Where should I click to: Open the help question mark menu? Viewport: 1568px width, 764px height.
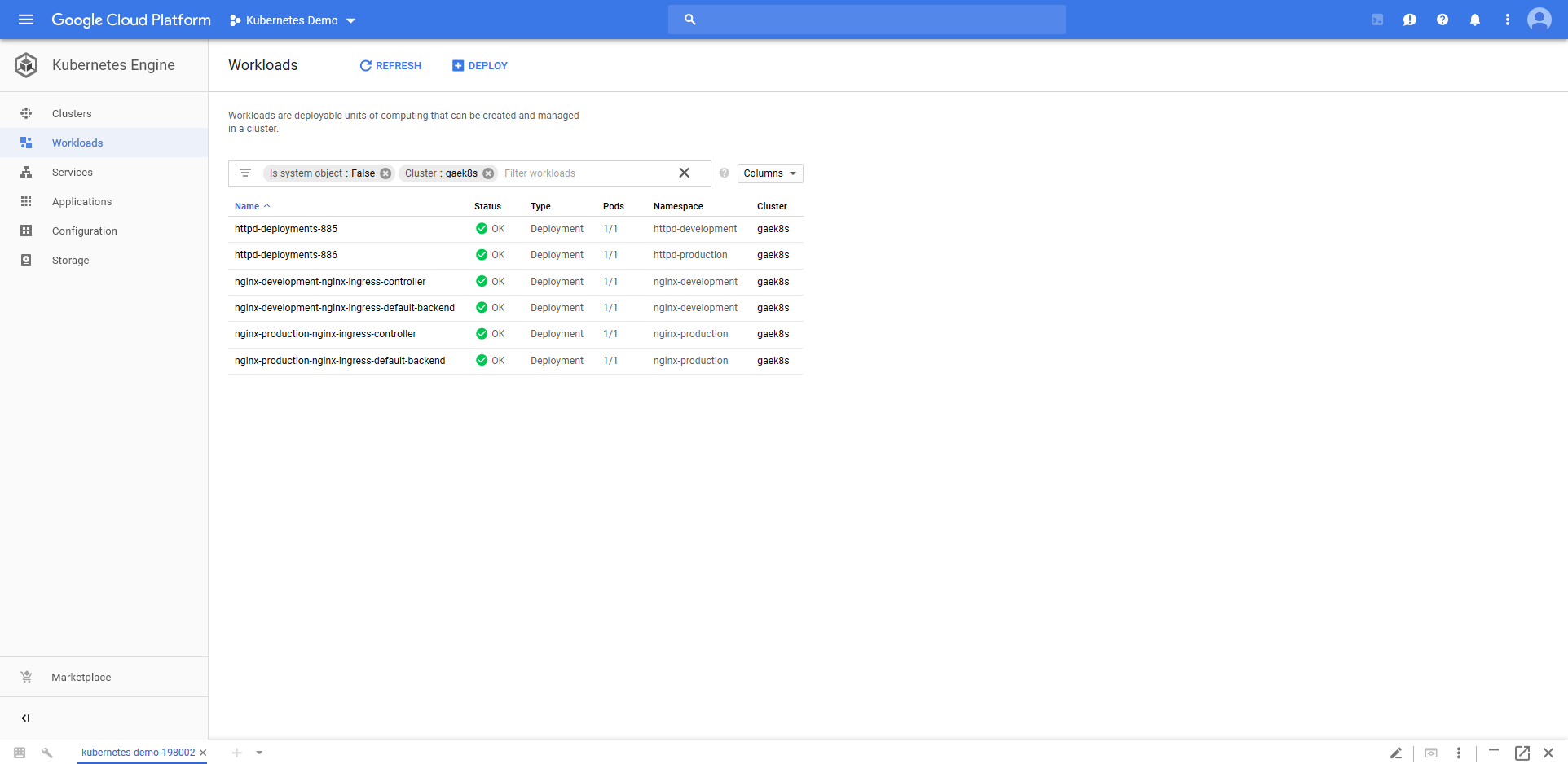click(x=1442, y=20)
